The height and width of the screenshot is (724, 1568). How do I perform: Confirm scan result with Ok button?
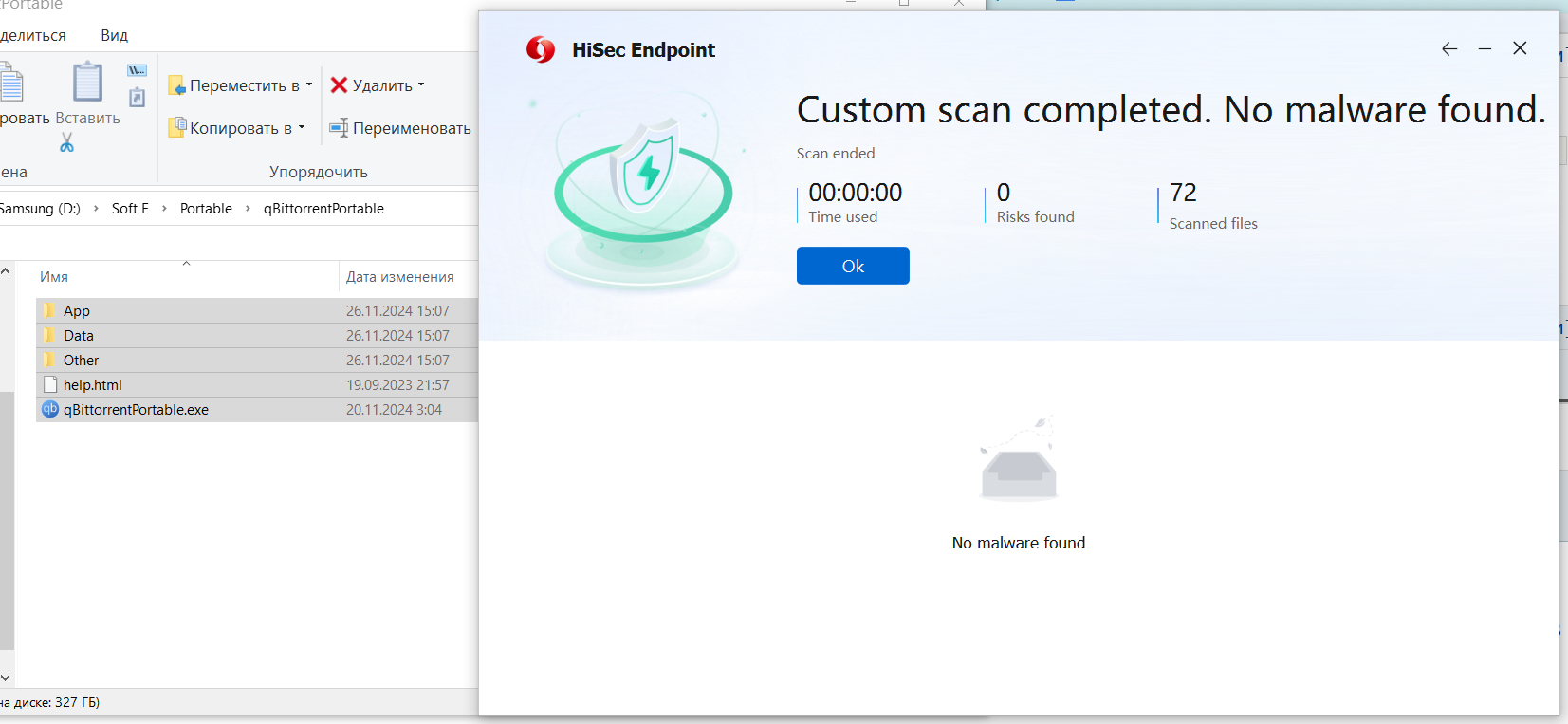click(x=853, y=266)
